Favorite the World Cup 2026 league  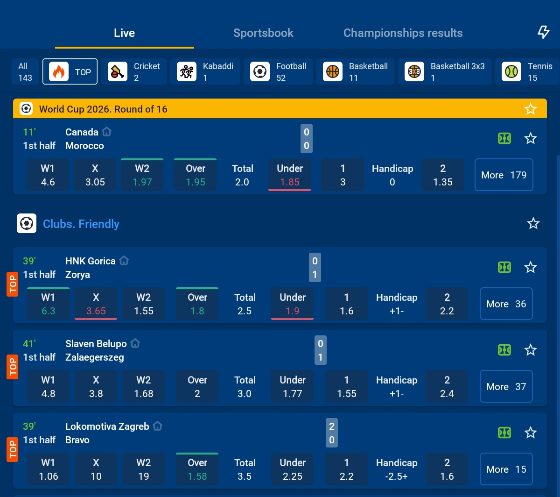pyautogui.click(x=530, y=109)
